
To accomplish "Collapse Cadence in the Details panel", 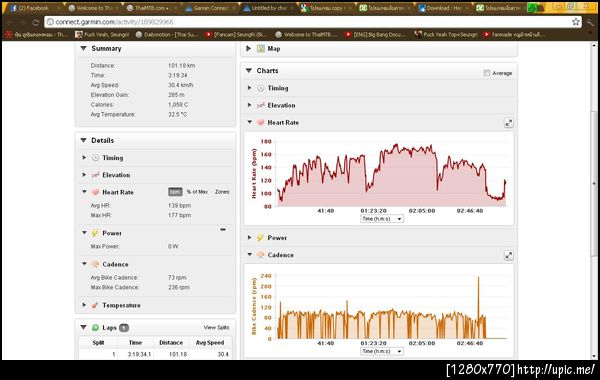I will pos(84,264).
